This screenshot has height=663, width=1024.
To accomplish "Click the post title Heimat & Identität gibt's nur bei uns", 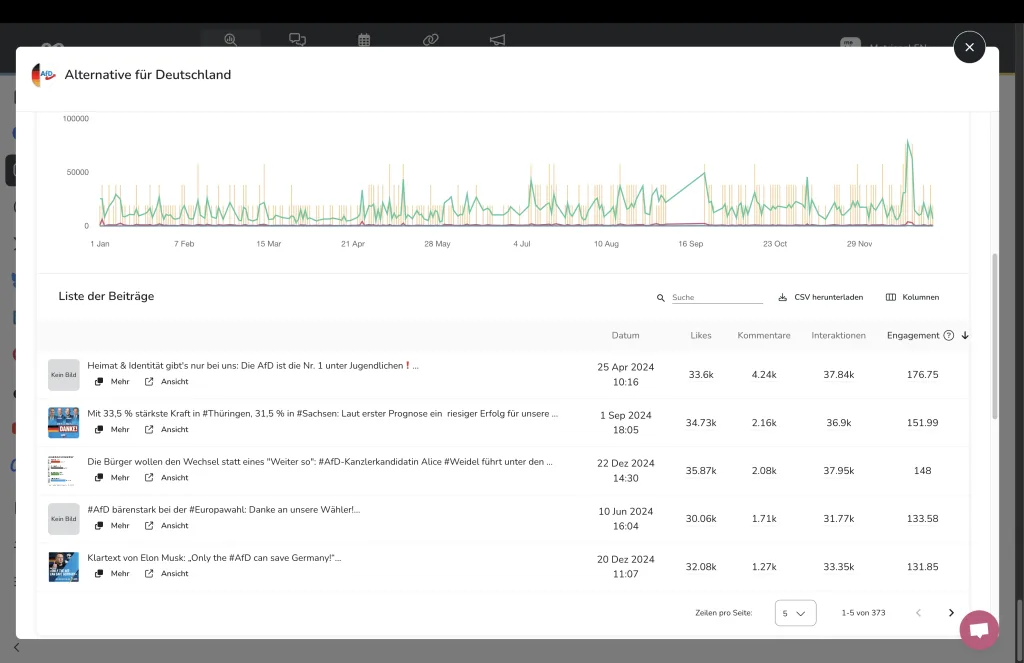I will 253,366.
